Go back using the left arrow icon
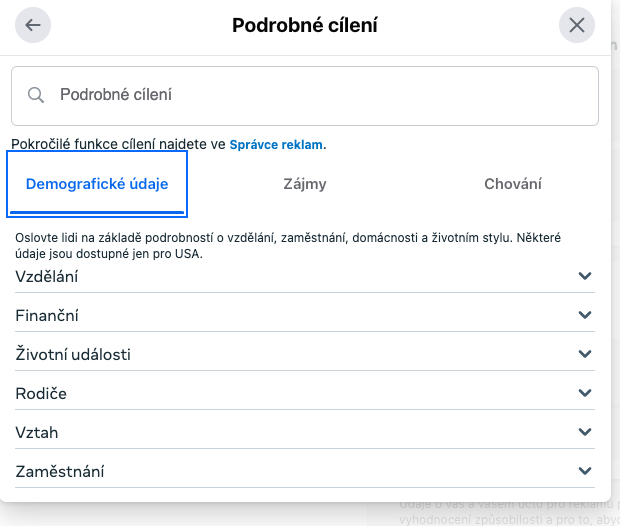Viewport: 620px width, 526px height. (33, 25)
